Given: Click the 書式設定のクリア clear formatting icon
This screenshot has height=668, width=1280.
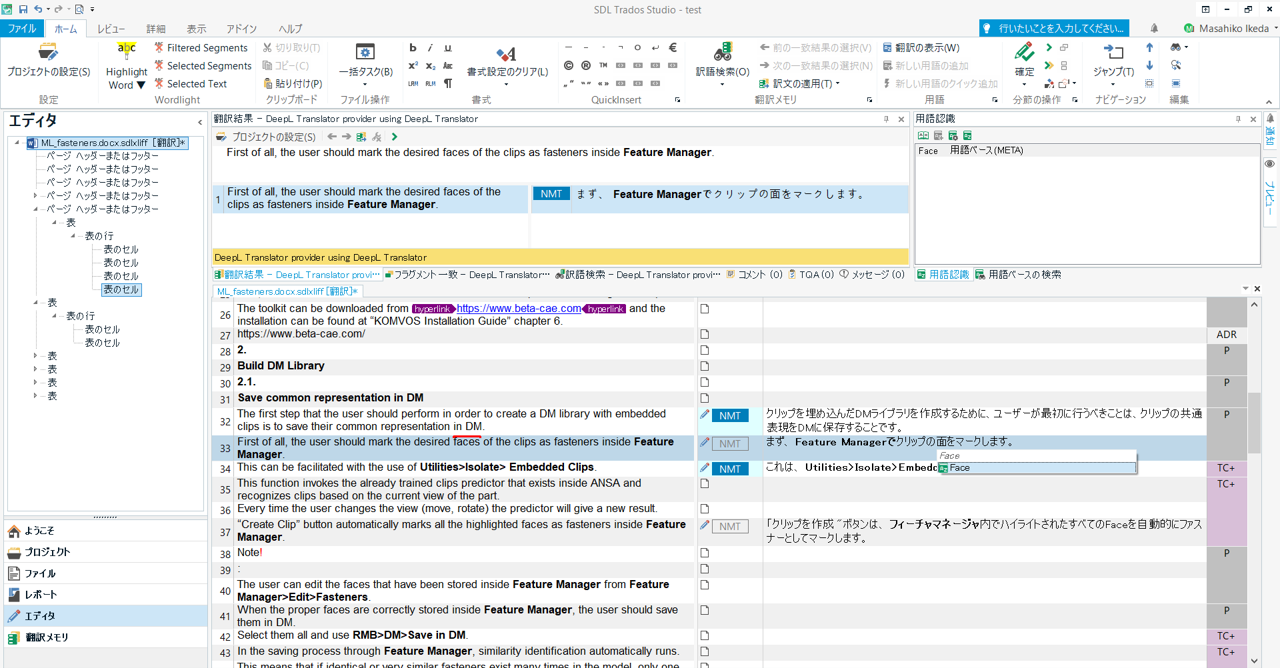Looking at the screenshot, I should pos(506,52).
